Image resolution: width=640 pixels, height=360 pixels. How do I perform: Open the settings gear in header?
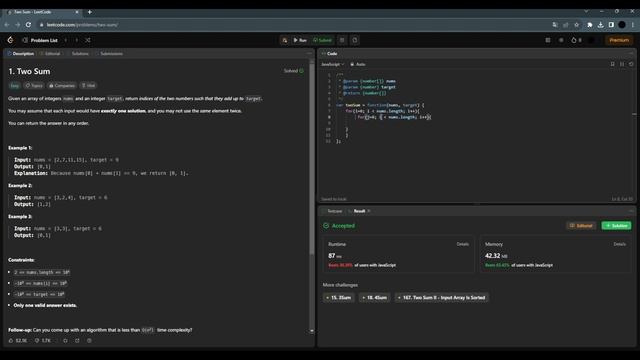561,40
